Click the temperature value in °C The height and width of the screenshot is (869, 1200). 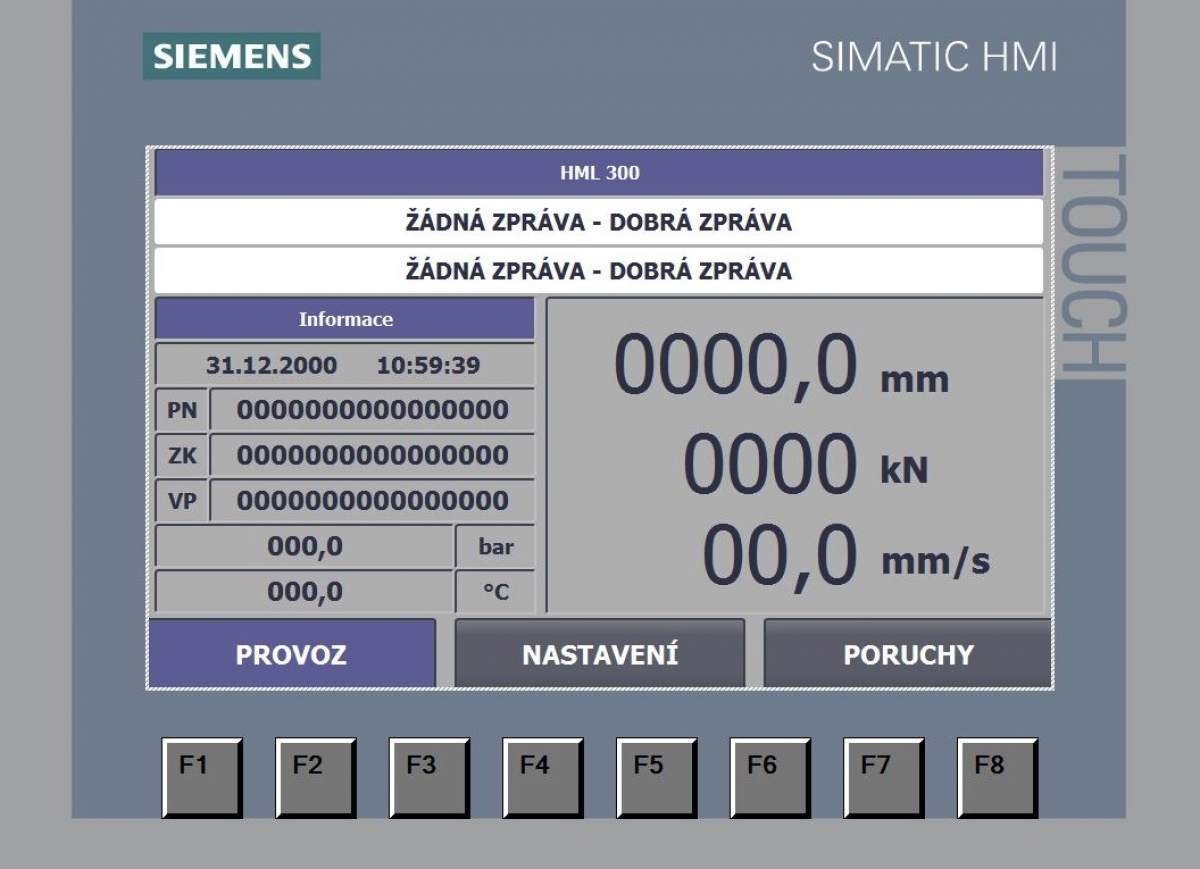pyautogui.click(x=305, y=592)
